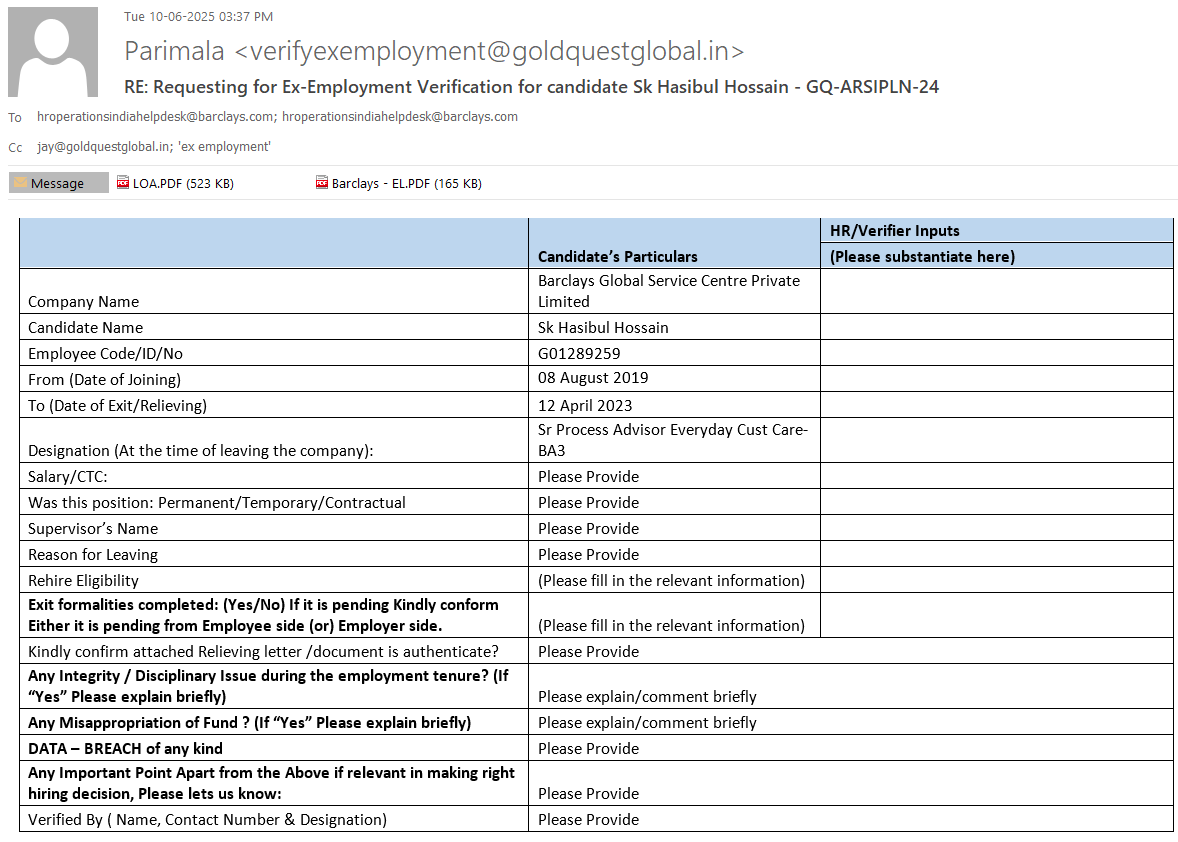
Task: Click Please Provide in Reason for Leaving row
Action: [x=588, y=555]
